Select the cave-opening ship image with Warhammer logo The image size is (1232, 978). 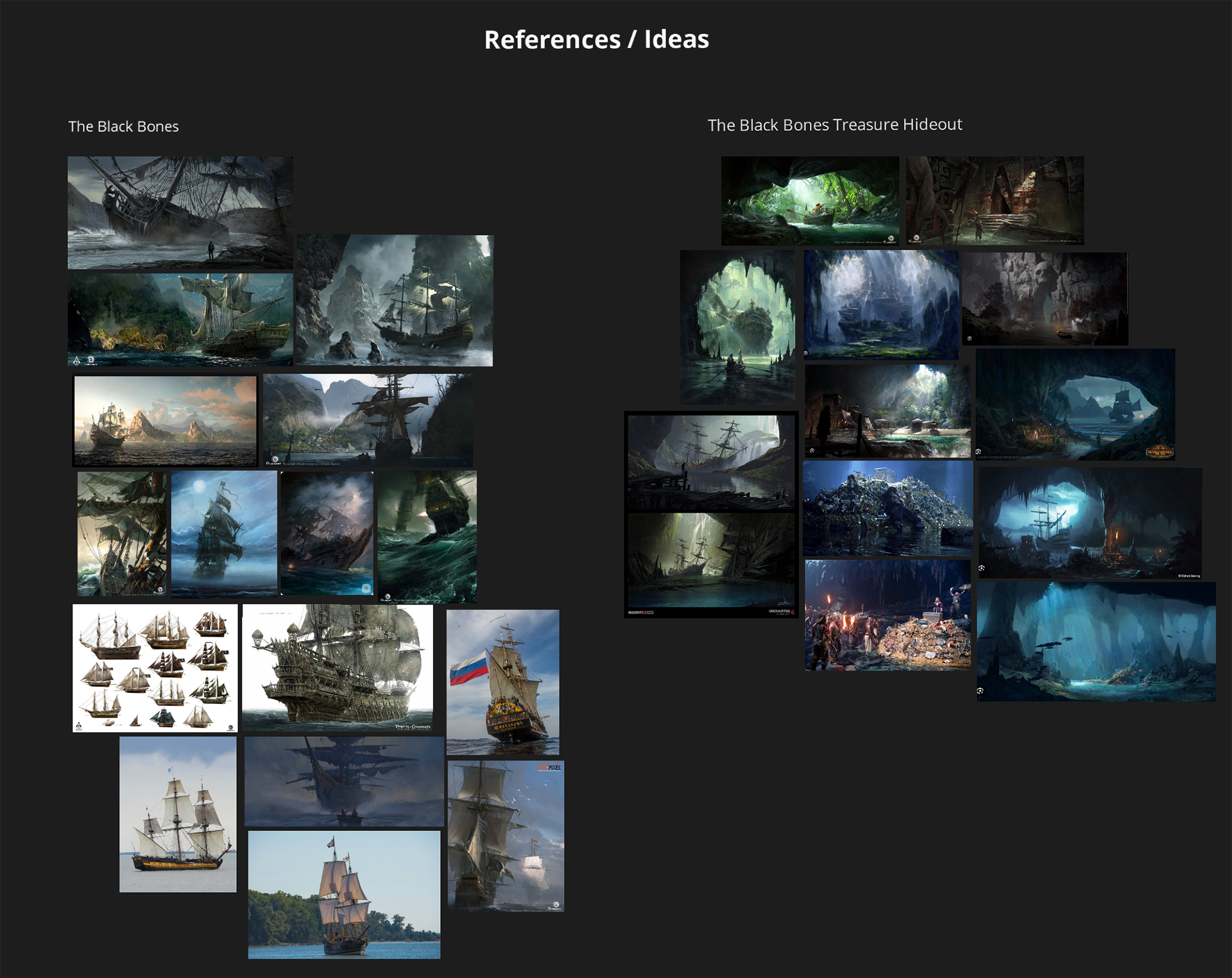(x=1075, y=404)
